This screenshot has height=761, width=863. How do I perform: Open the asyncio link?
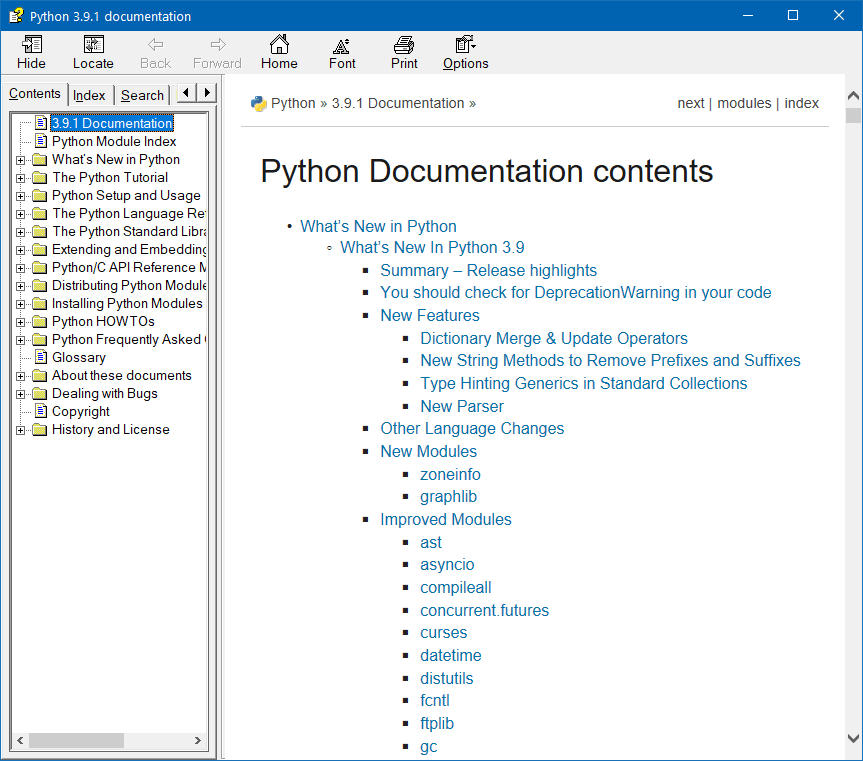click(447, 565)
